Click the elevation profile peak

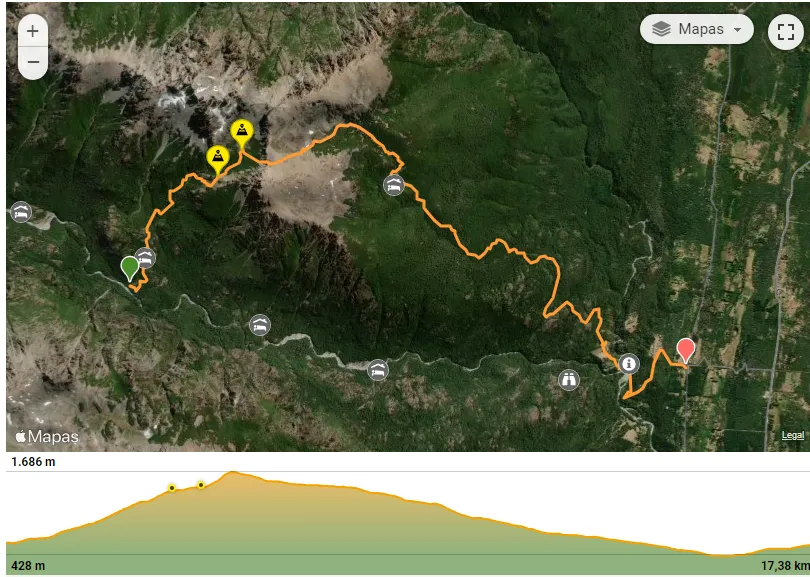233,472
